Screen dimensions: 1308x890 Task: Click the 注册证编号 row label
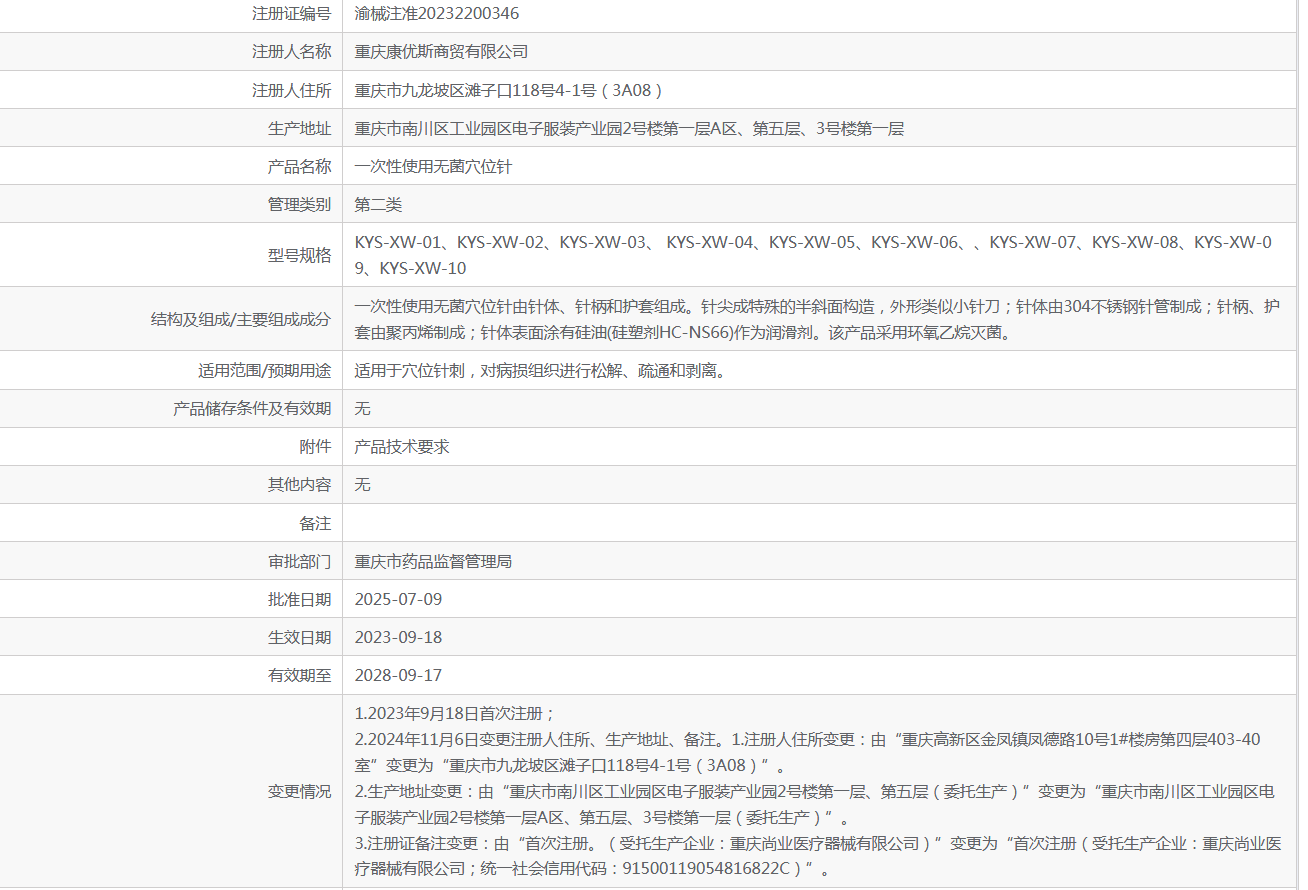pyautogui.click(x=291, y=14)
